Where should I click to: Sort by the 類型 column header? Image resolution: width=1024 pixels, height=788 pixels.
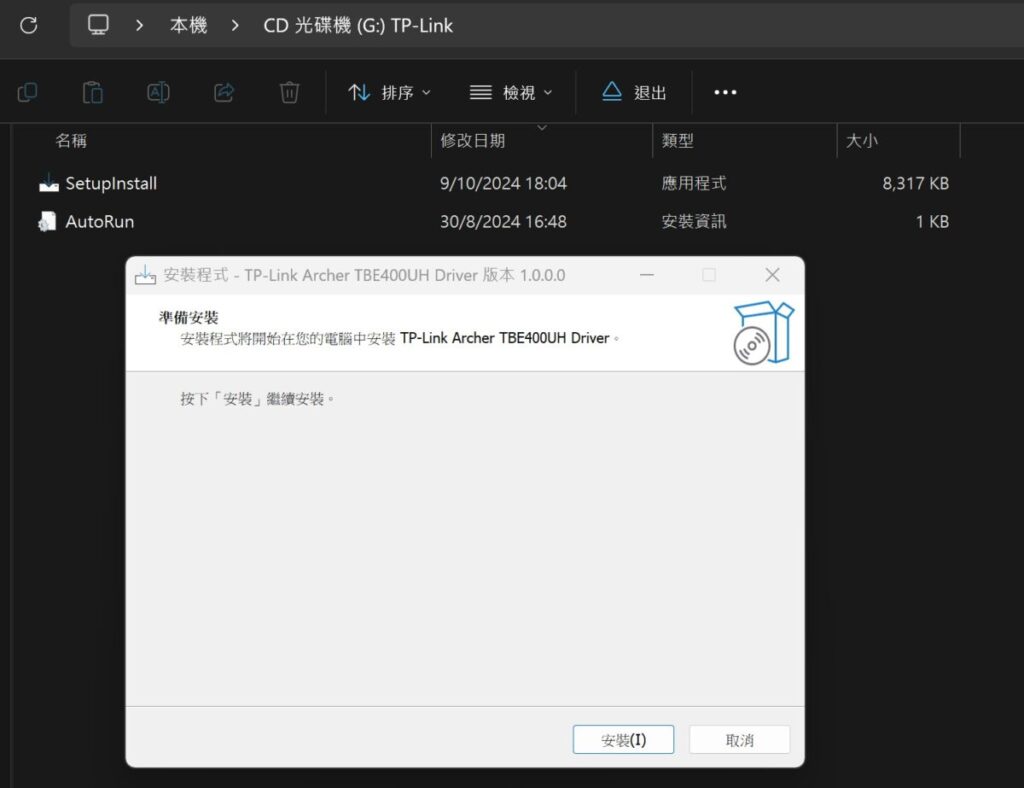[678, 140]
